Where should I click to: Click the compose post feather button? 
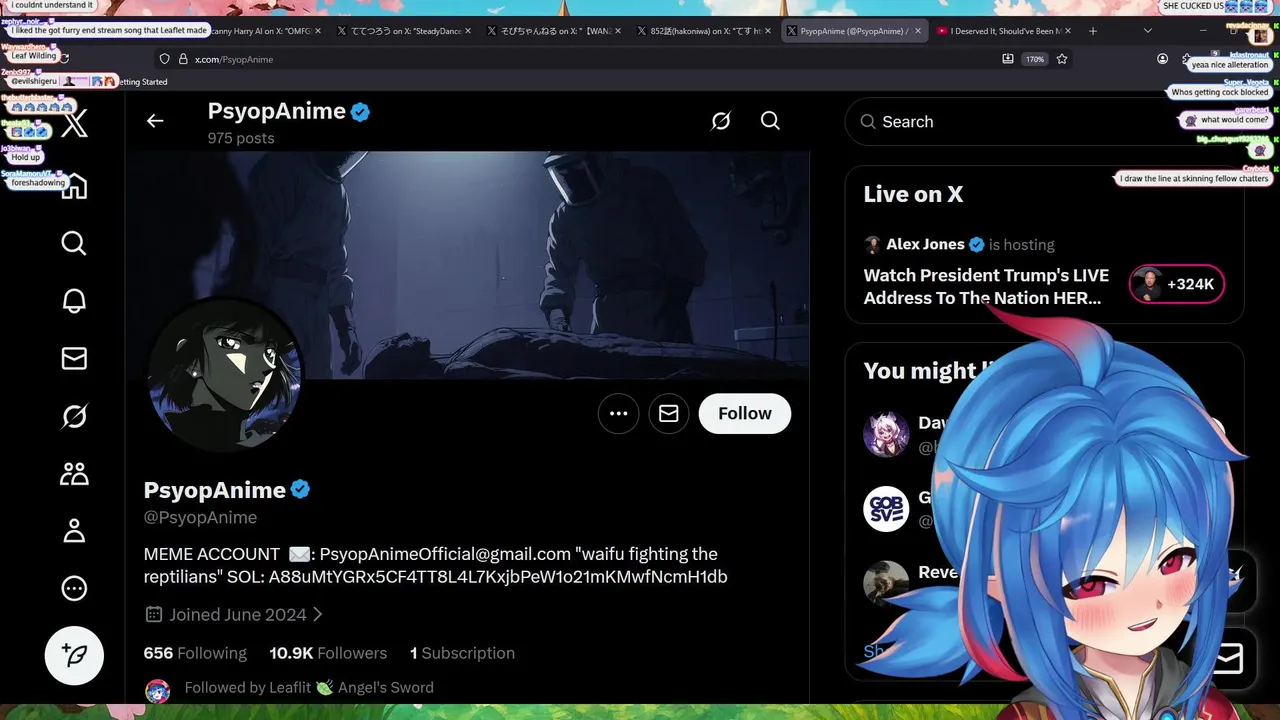tap(74, 655)
